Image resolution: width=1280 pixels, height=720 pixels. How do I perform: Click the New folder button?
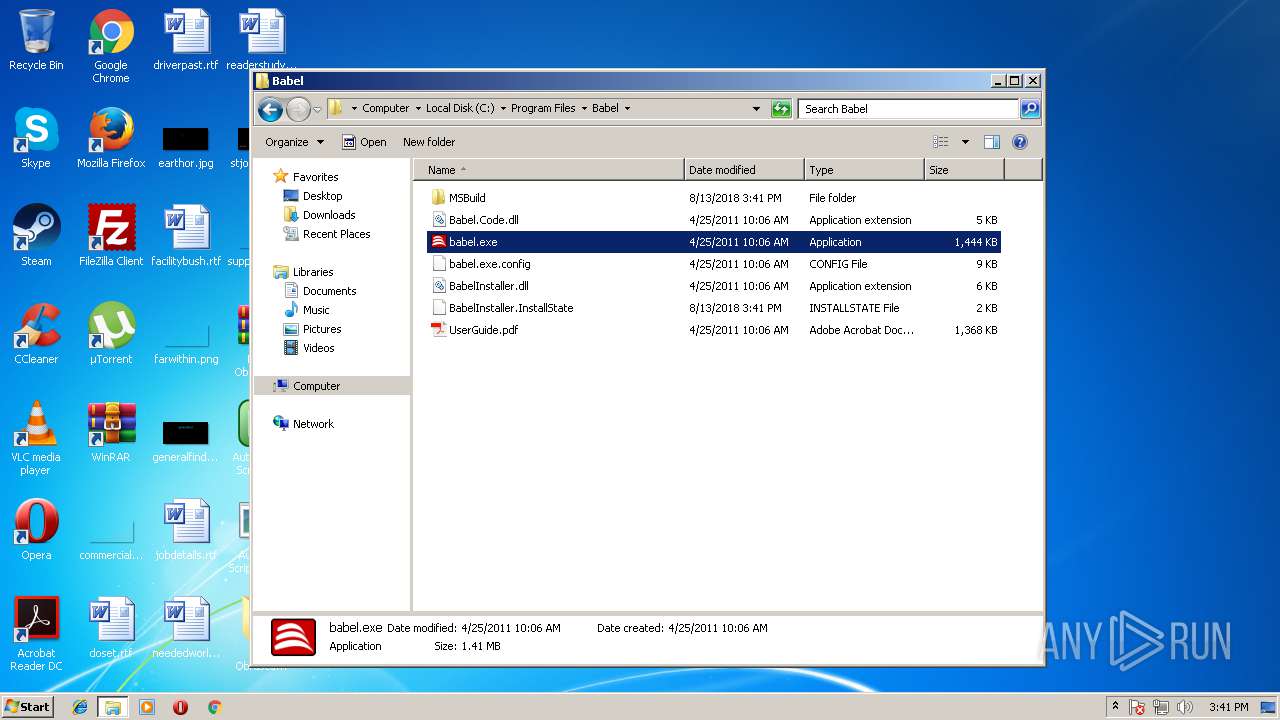pyautogui.click(x=429, y=142)
